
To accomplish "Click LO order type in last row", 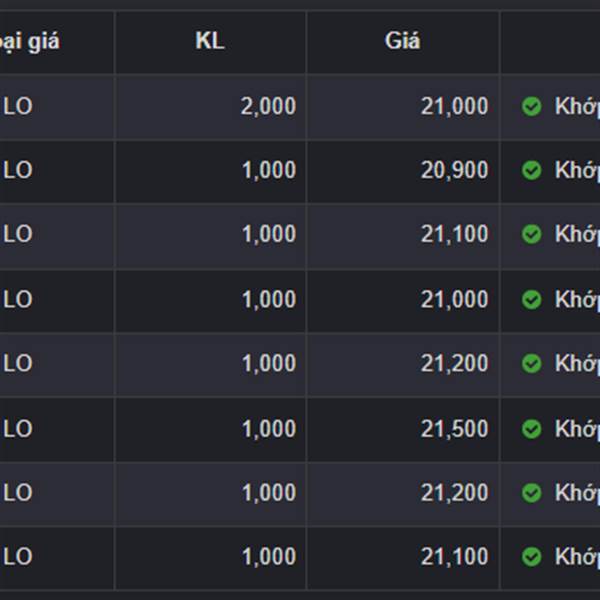I will coord(18,556).
